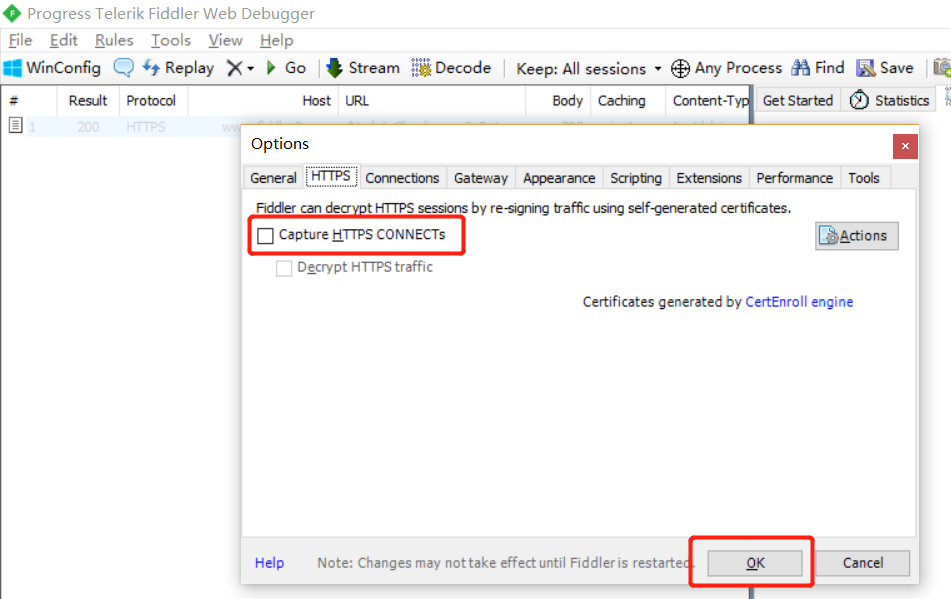Open the Rules menu

pos(113,40)
